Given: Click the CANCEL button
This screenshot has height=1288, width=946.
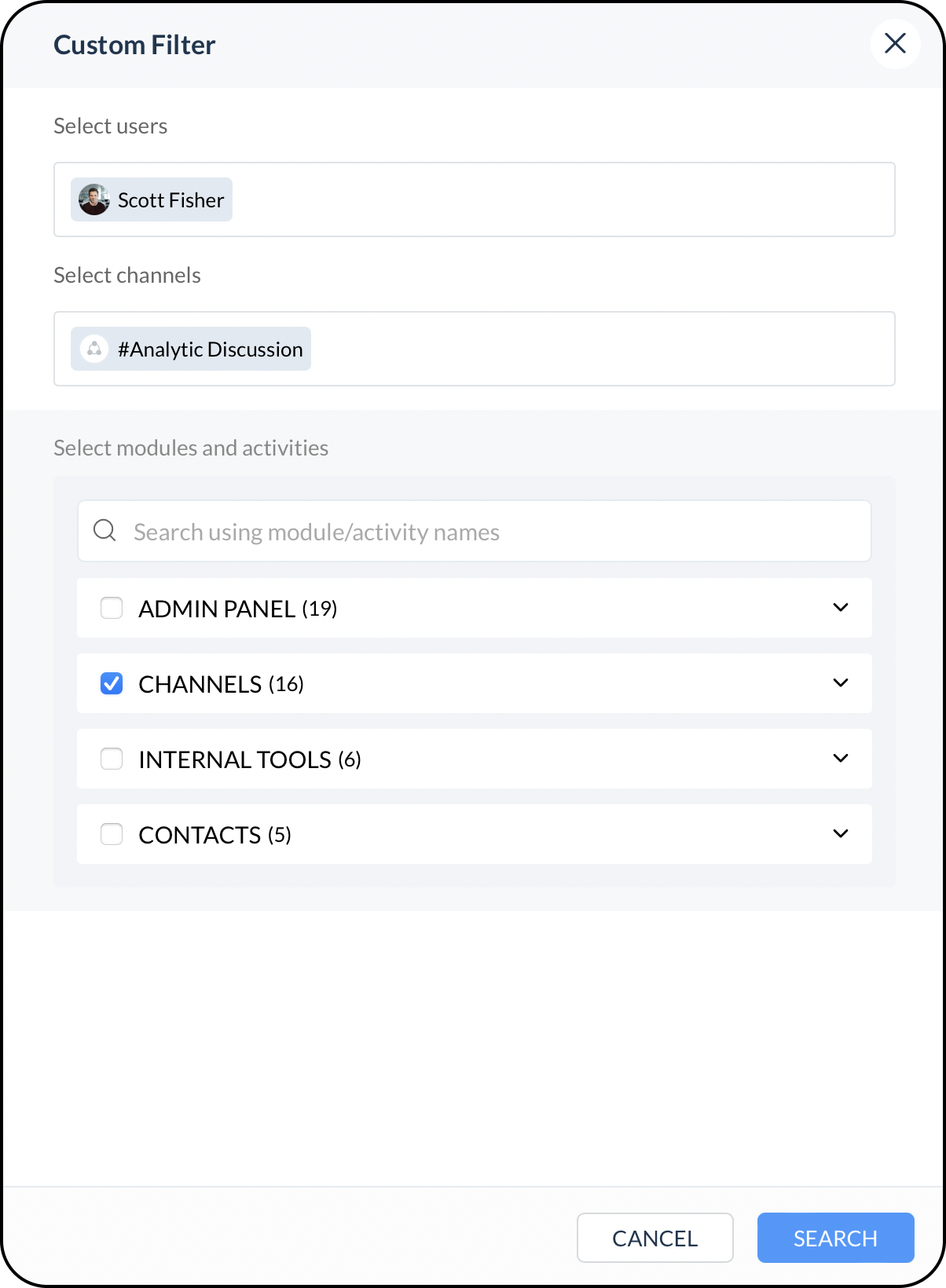Looking at the screenshot, I should 655,1238.
